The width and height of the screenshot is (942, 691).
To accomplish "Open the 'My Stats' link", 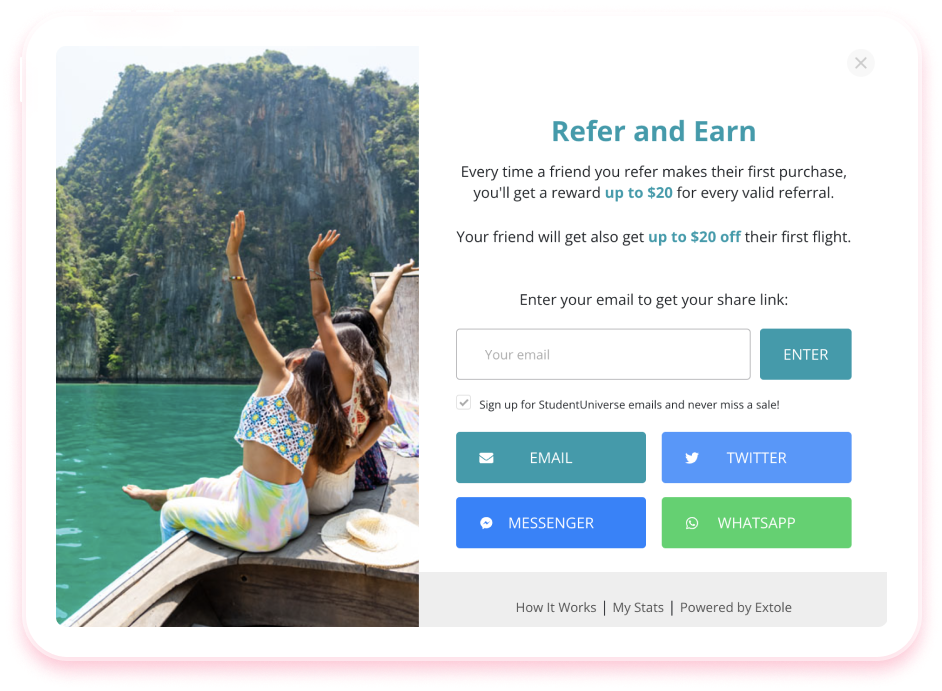I will point(638,607).
